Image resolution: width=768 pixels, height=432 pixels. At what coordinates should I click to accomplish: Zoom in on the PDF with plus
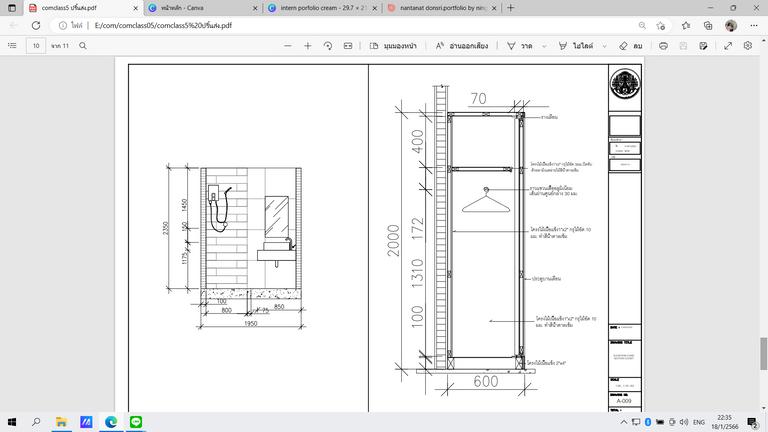point(308,46)
